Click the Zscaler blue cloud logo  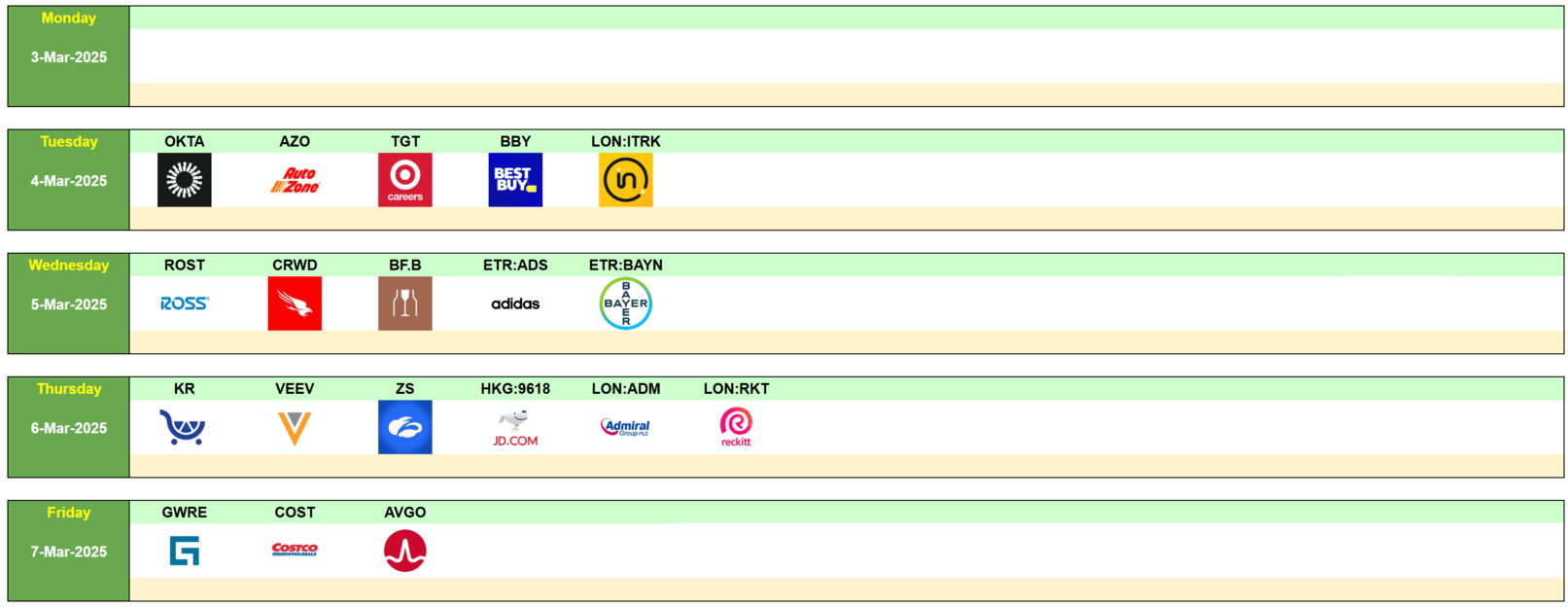(x=405, y=427)
